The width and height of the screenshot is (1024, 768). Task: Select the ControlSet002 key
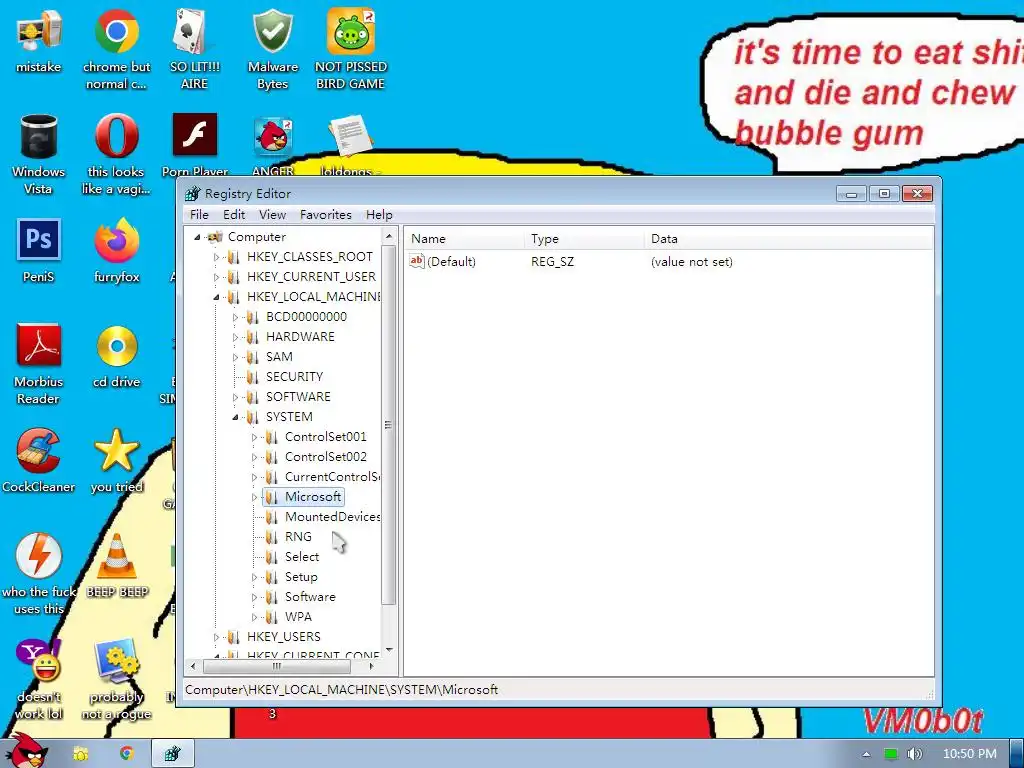325,456
